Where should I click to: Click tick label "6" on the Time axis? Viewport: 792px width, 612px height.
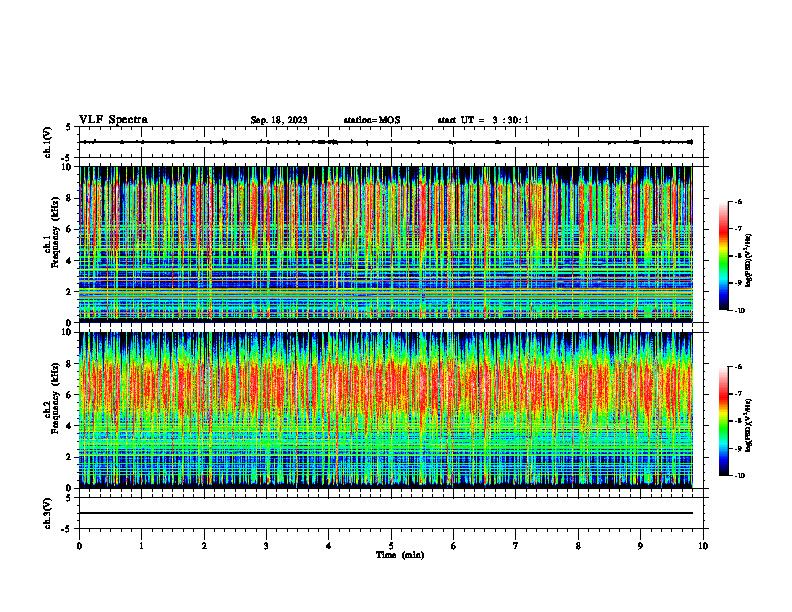pyautogui.click(x=453, y=546)
